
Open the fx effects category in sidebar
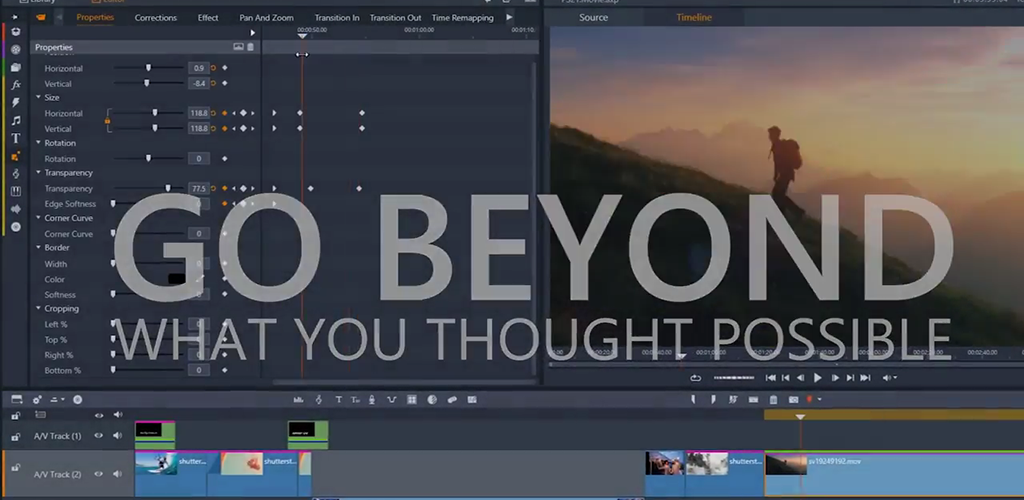click(15, 85)
